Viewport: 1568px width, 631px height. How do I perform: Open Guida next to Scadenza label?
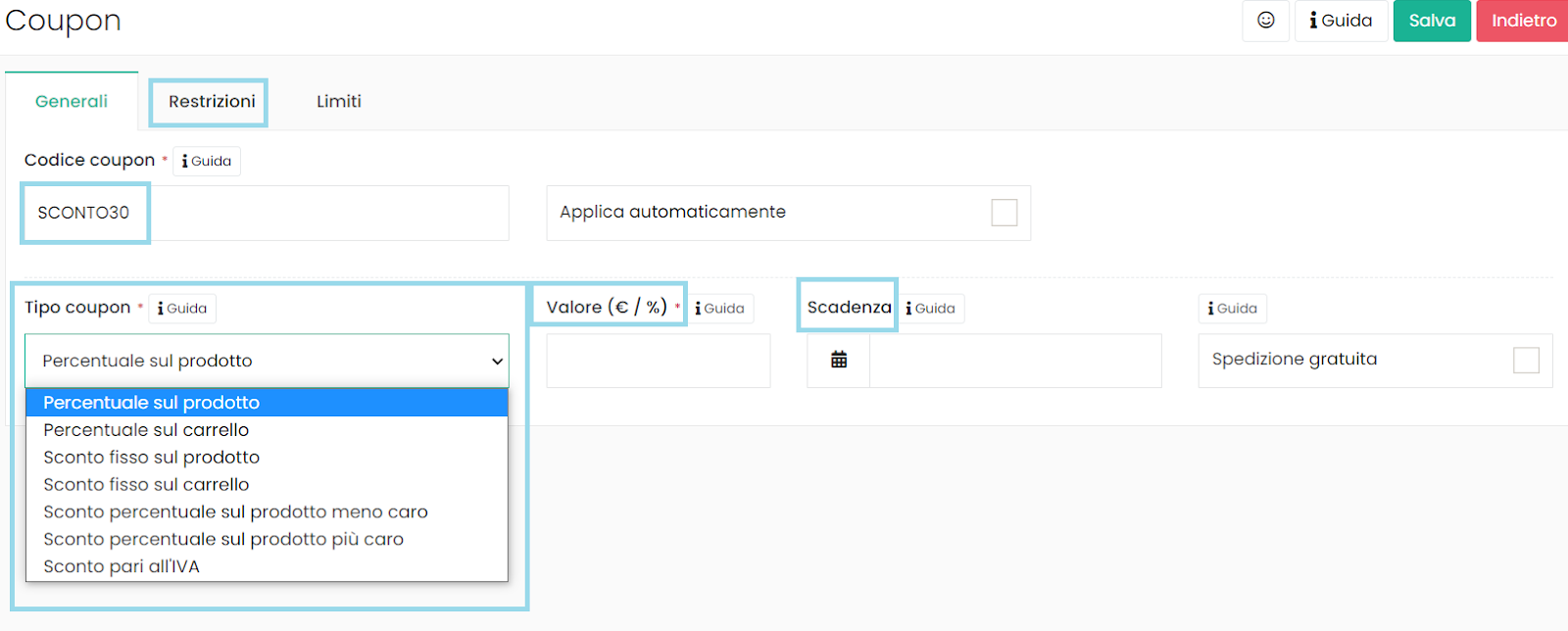coord(930,309)
